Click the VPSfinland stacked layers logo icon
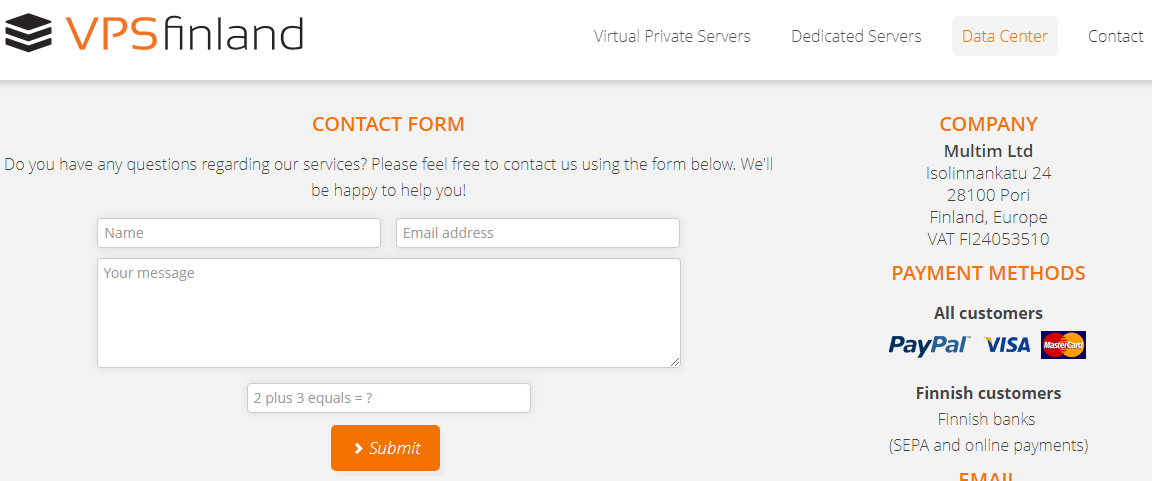 pos(28,33)
